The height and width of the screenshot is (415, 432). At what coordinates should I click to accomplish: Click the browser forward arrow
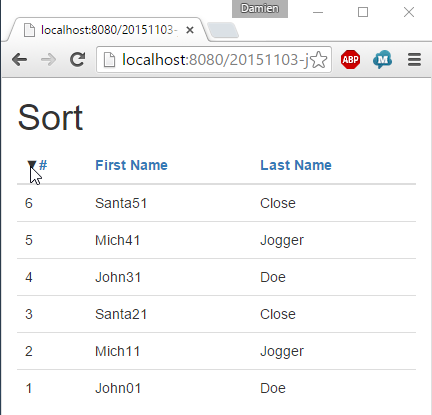48,60
